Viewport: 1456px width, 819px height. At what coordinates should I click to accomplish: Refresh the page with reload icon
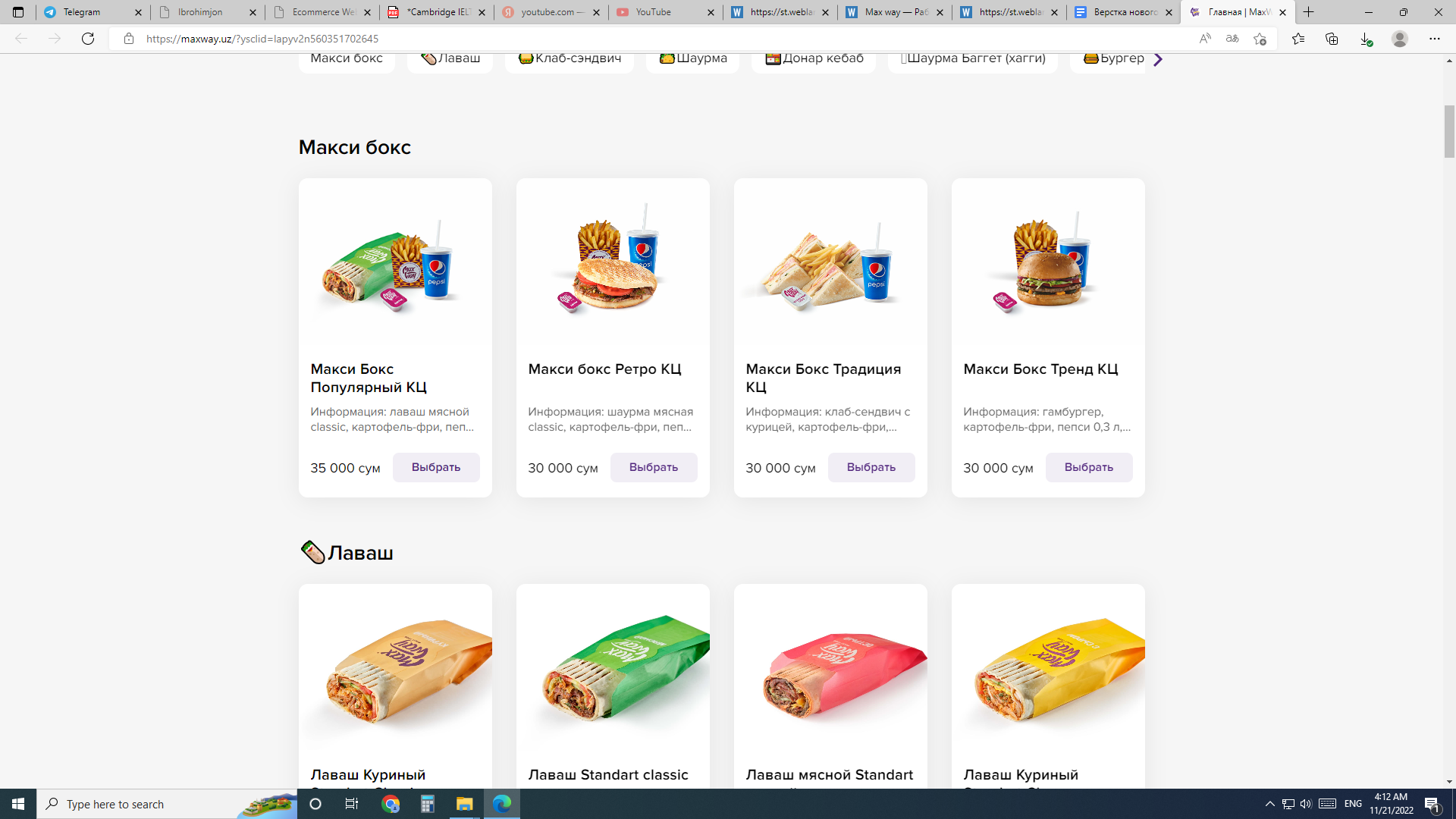(88, 39)
